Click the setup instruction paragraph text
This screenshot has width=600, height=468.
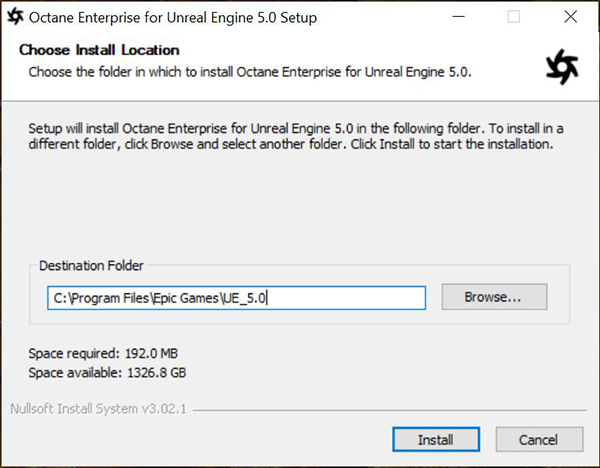[x=296, y=136]
